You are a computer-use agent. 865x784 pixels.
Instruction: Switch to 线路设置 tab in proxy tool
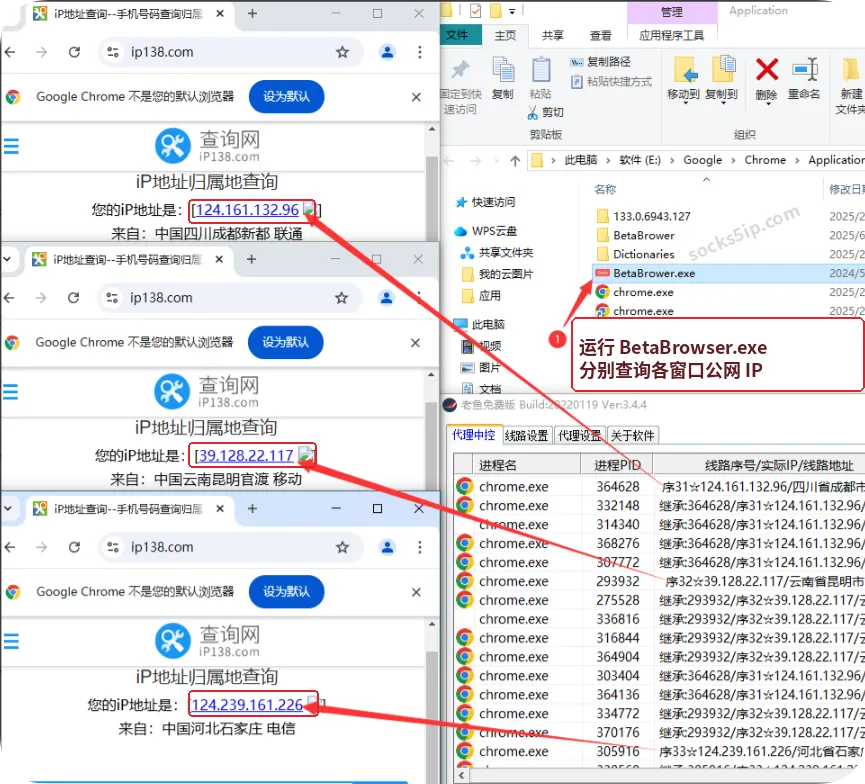[x=526, y=436]
